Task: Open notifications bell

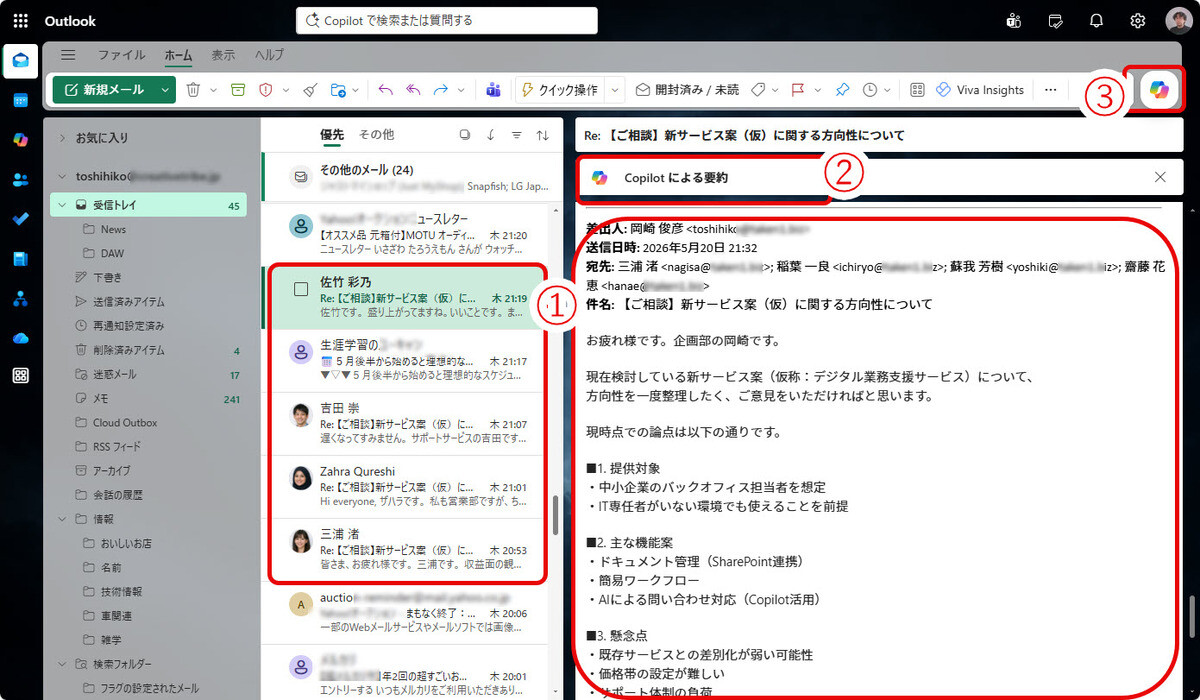Action: click(1096, 21)
